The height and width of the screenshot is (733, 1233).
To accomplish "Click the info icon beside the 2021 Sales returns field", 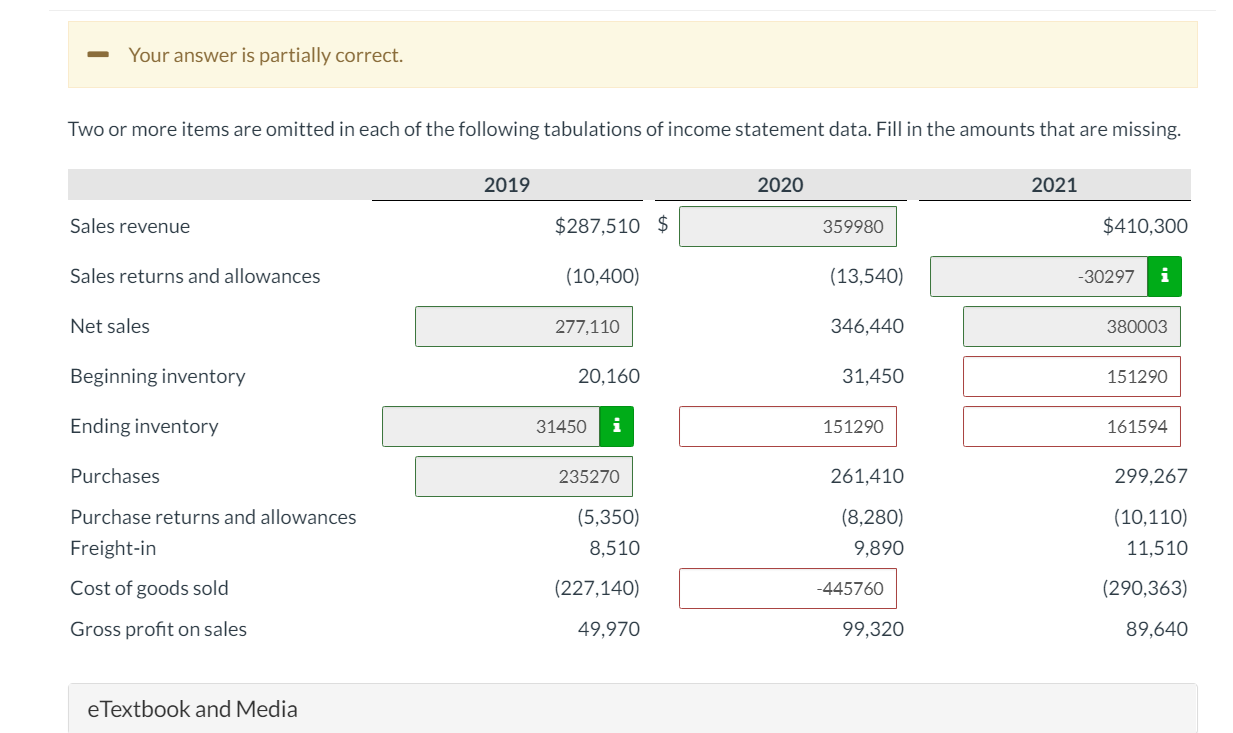I will click(x=1164, y=276).
